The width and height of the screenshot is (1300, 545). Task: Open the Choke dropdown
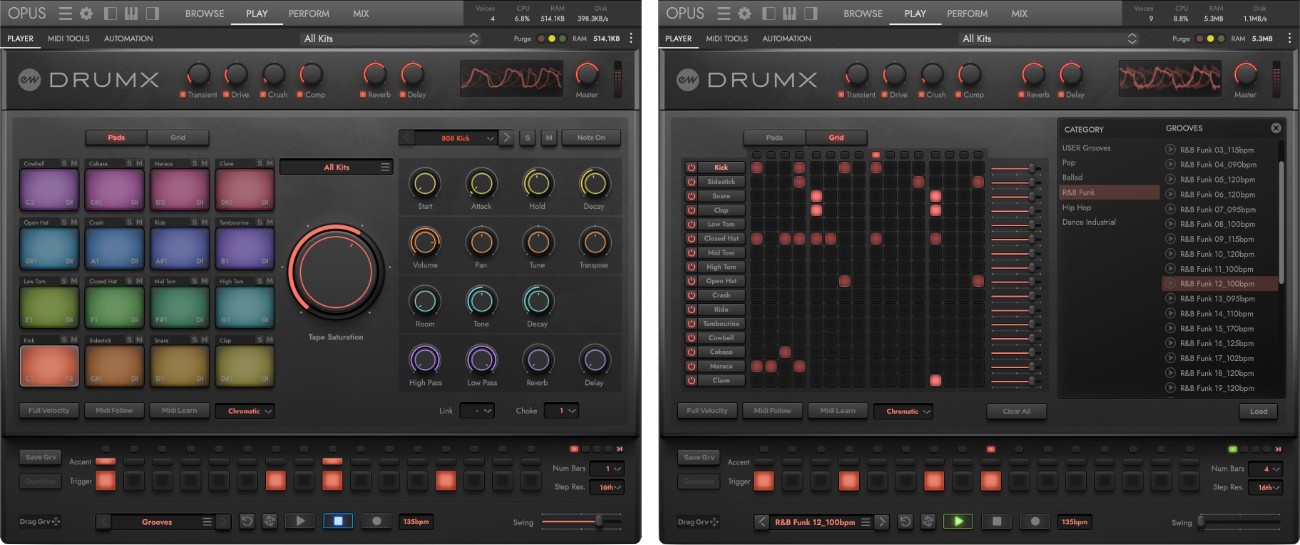(561, 411)
